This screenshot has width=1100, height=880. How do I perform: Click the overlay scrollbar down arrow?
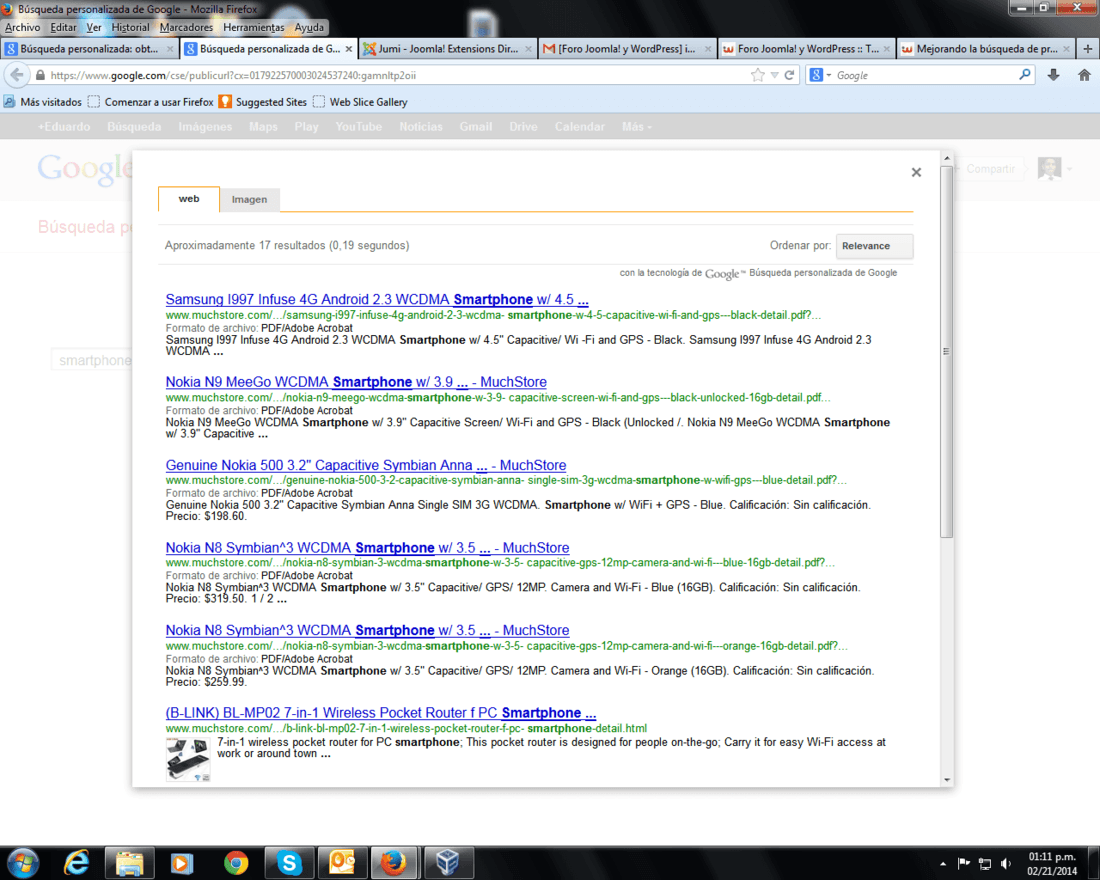946,780
